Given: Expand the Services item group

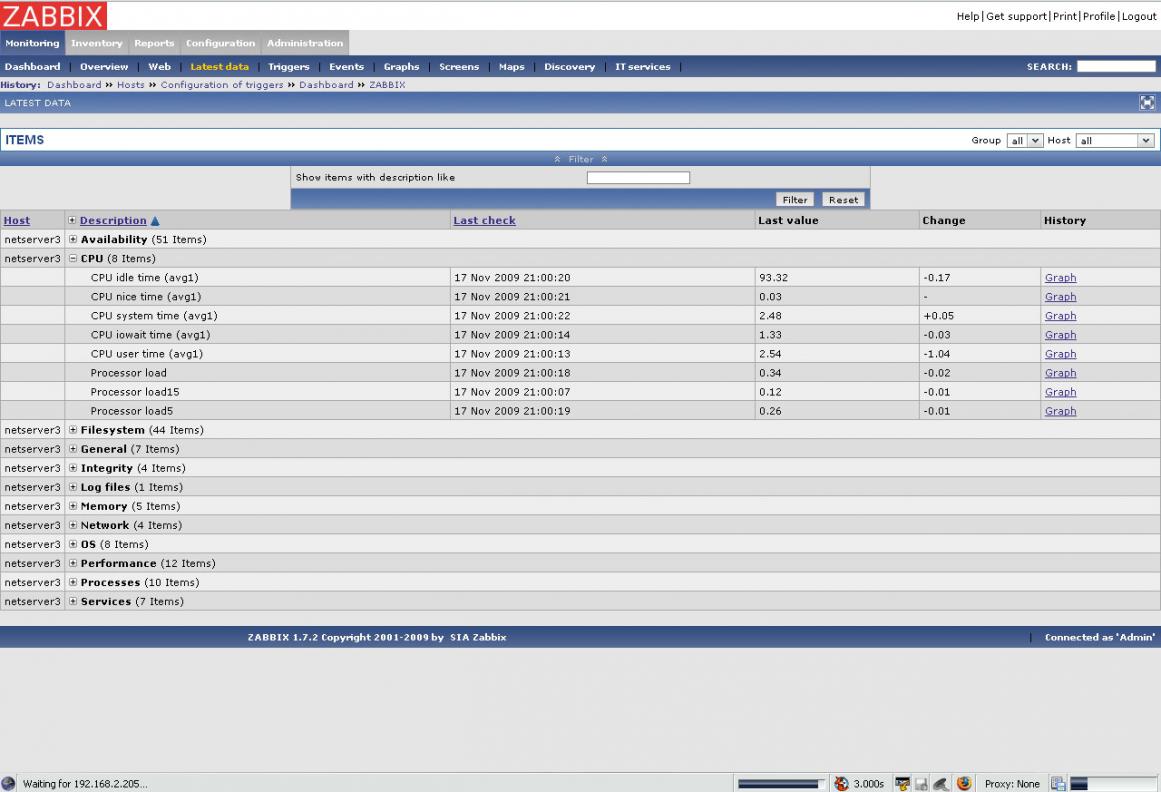Looking at the screenshot, I should (x=73, y=601).
